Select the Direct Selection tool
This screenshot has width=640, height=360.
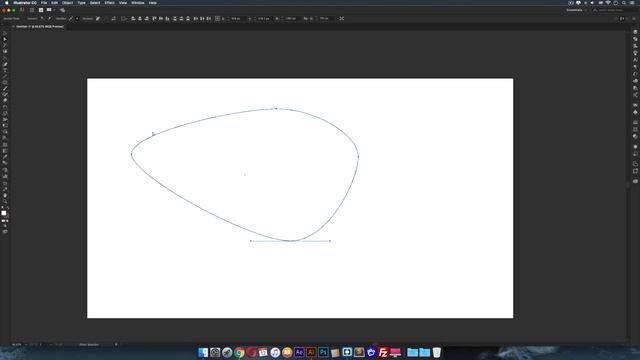(x=5, y=40)
